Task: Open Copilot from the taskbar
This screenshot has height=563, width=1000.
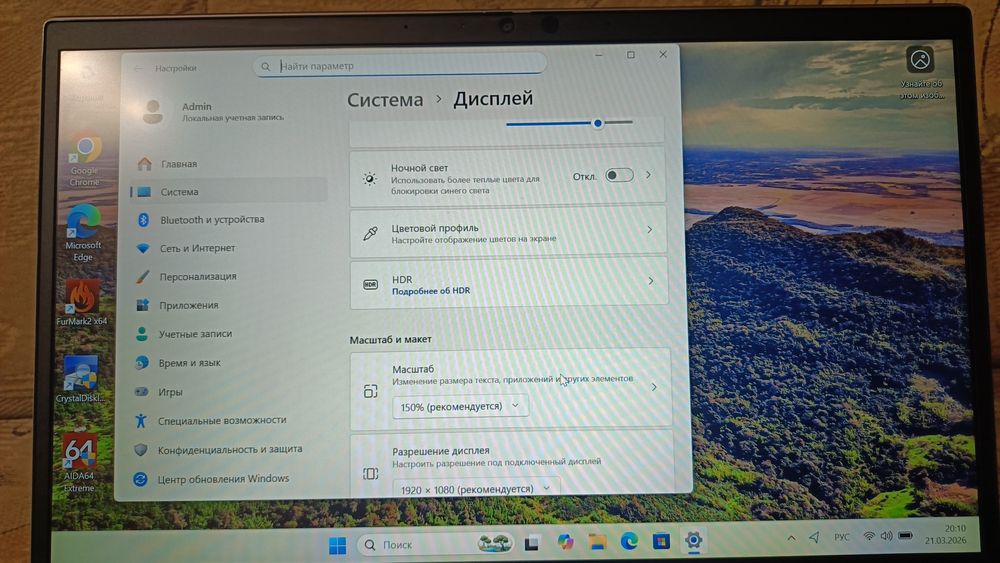Action: (565, 542)
